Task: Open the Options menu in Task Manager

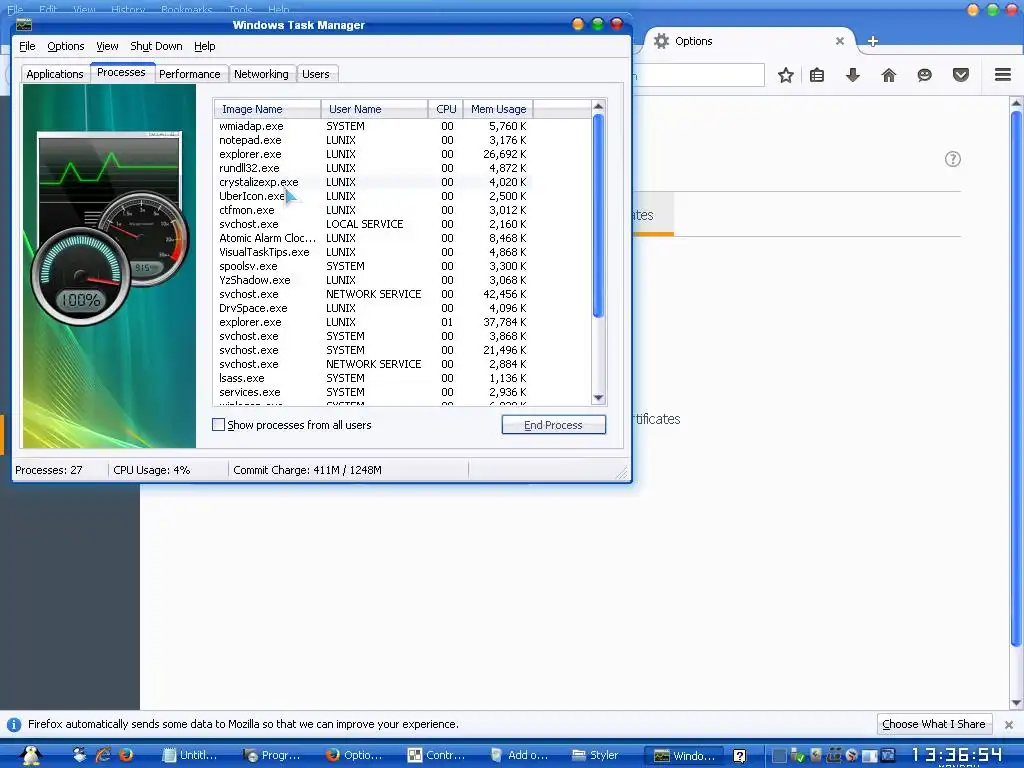Action: pos(65,46)
